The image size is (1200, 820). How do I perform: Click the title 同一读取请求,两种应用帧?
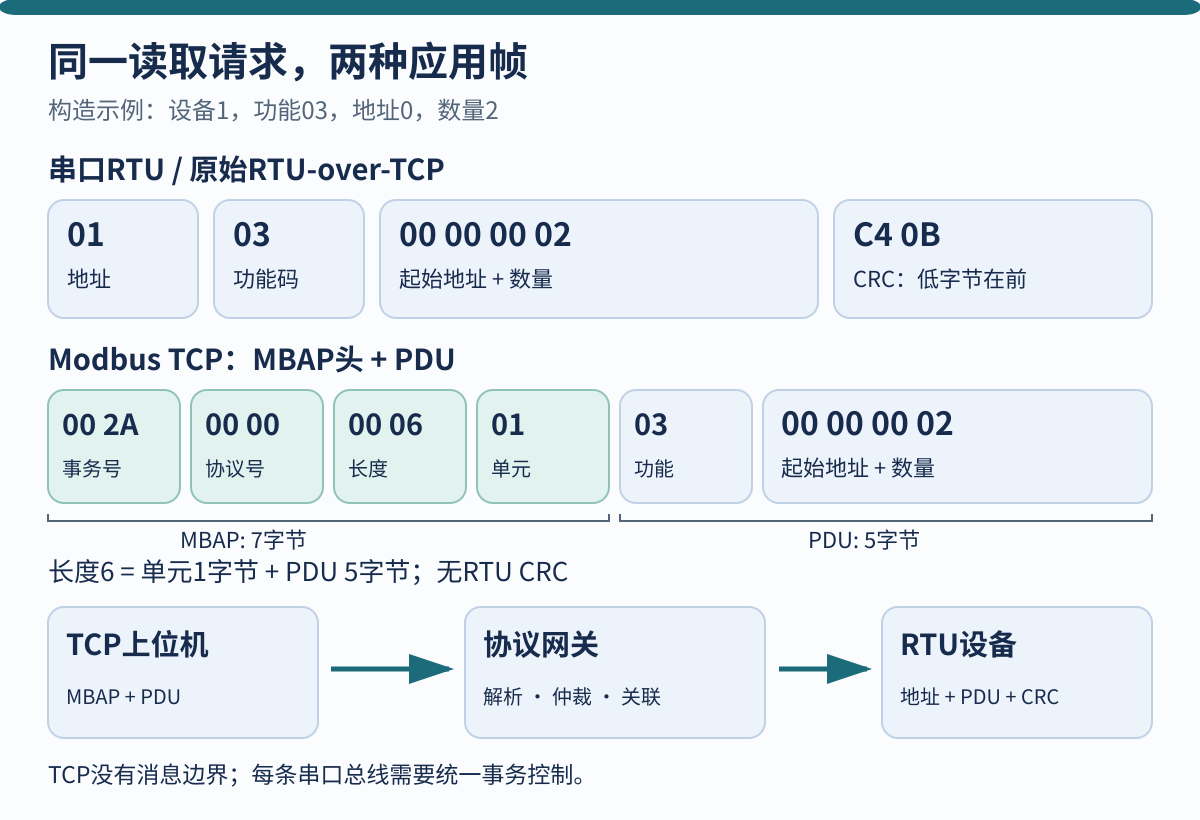tap(288, 63)
